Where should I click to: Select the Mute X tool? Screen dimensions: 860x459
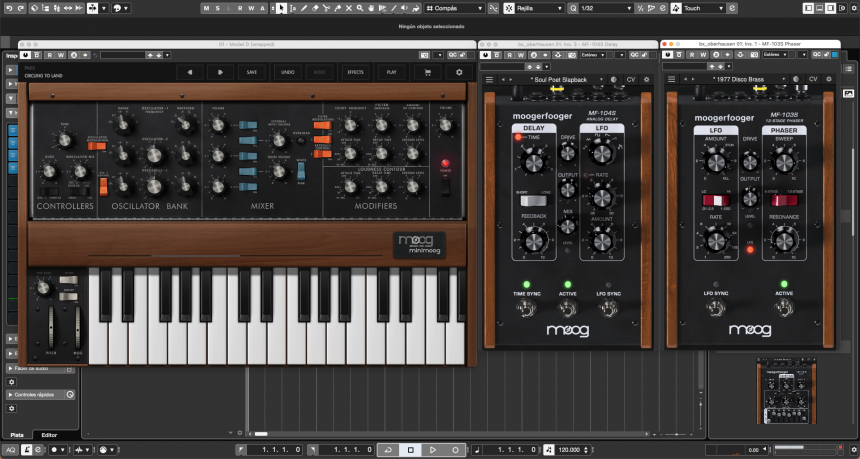[348, 8]
